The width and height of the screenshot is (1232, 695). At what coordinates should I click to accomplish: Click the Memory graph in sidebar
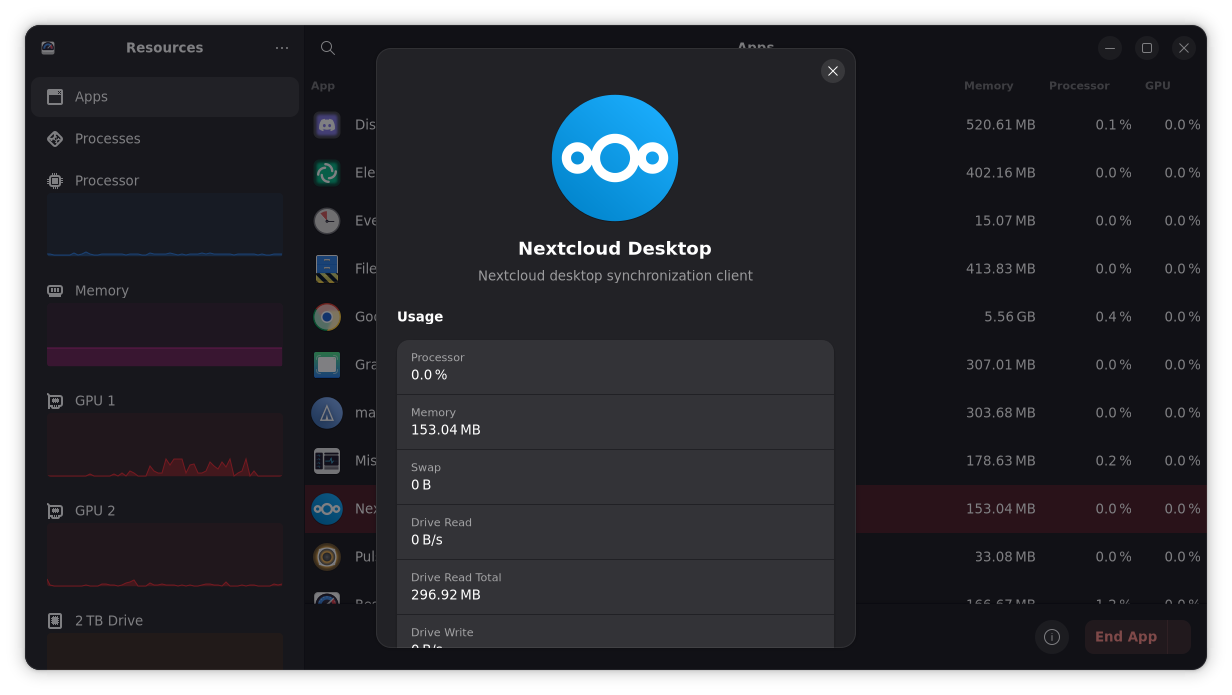pyautogui.click(x=164, y=336)
